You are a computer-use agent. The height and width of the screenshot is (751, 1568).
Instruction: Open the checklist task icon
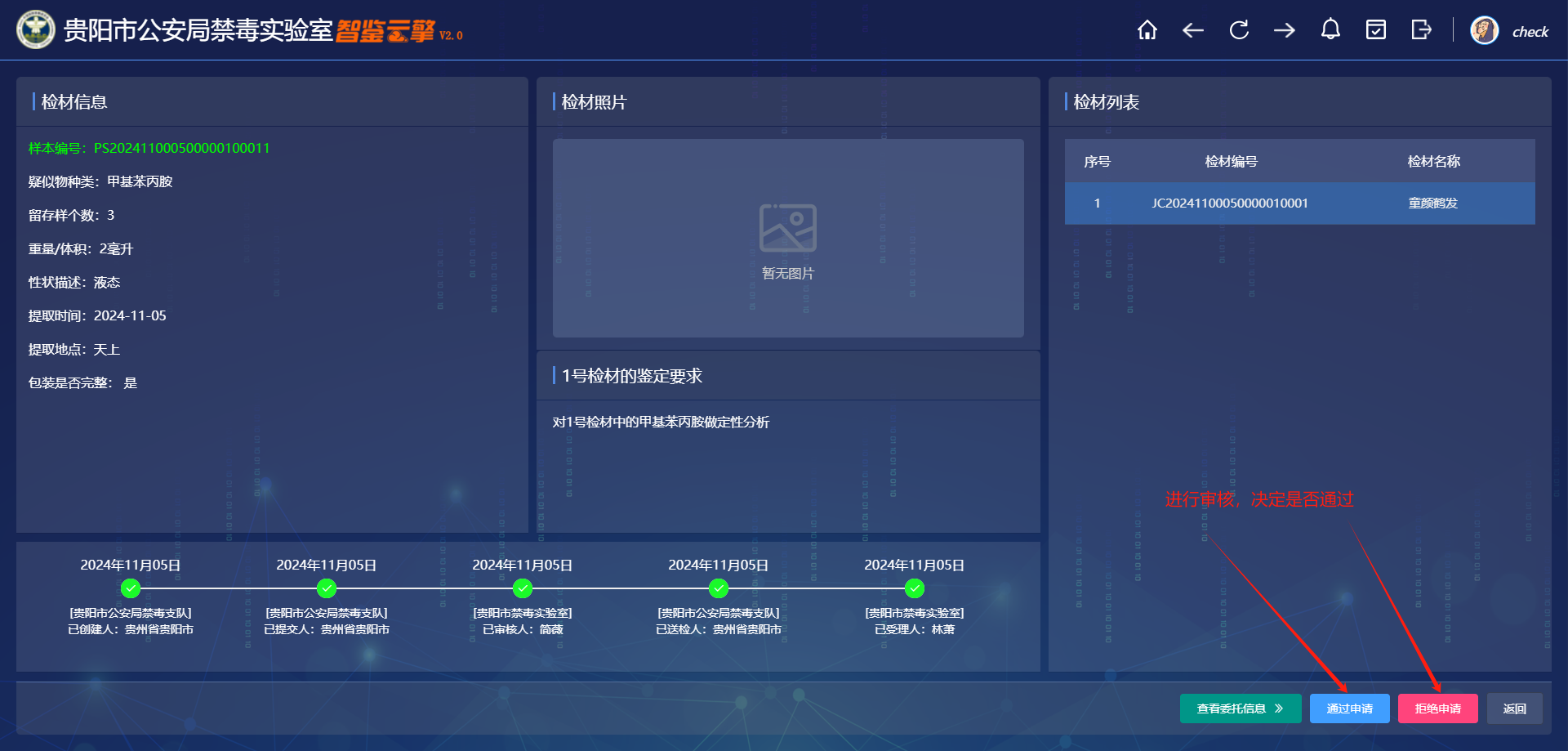1376,30
